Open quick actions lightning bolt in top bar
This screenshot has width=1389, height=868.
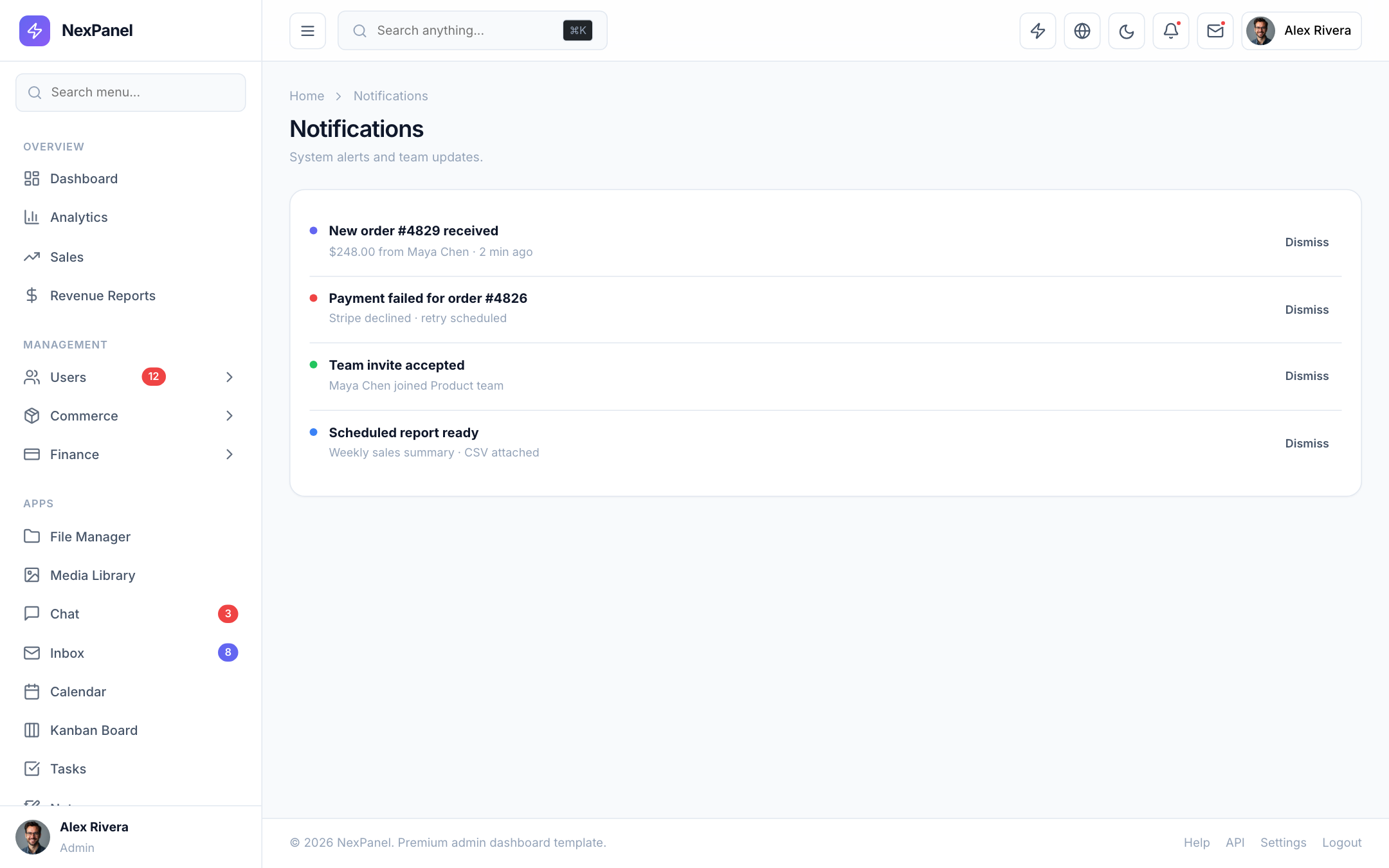(x=1038, y=30)
